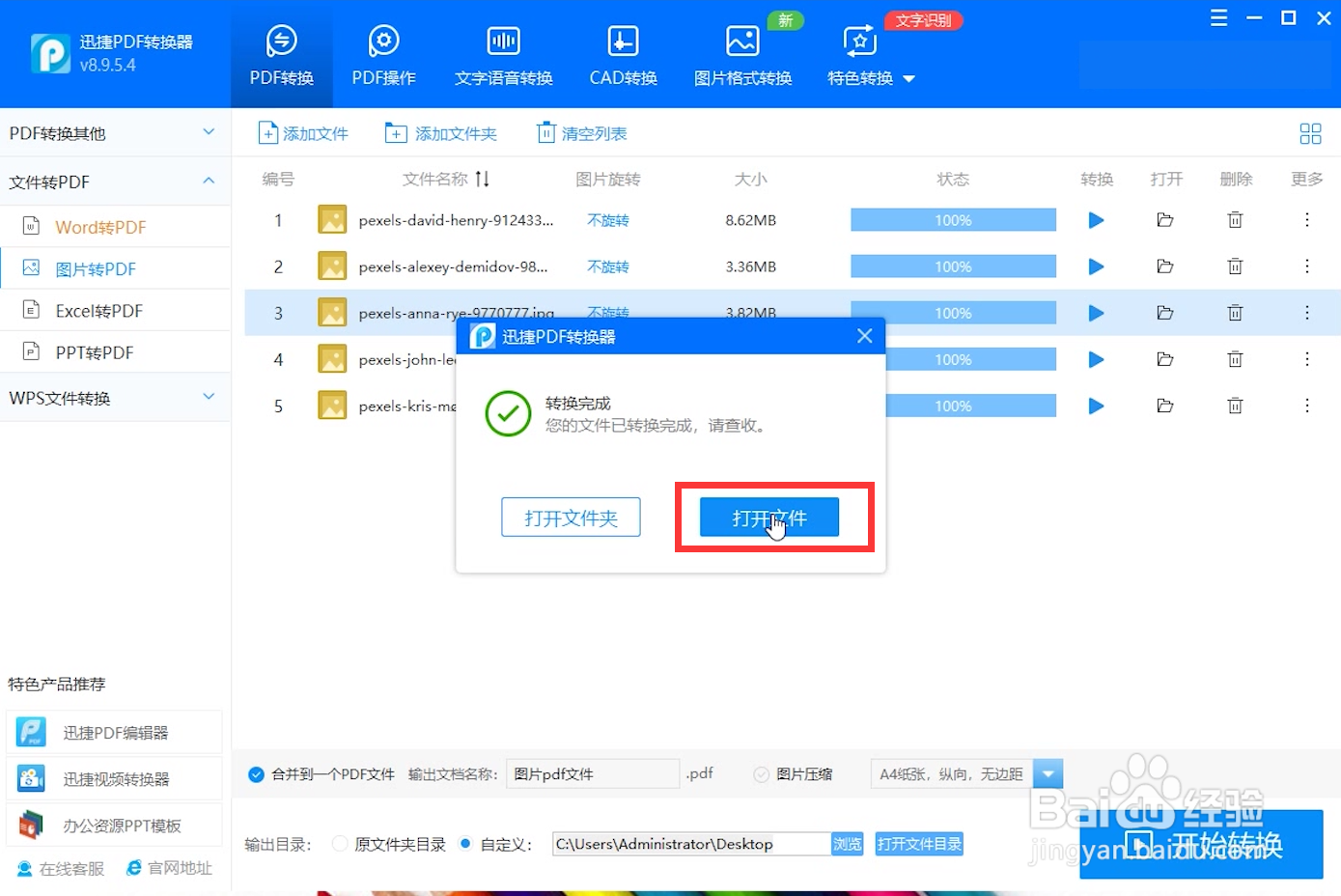The image size is (1341, 896).
Task: Start conversion for row 5 file
Action: pos(1096,406)
